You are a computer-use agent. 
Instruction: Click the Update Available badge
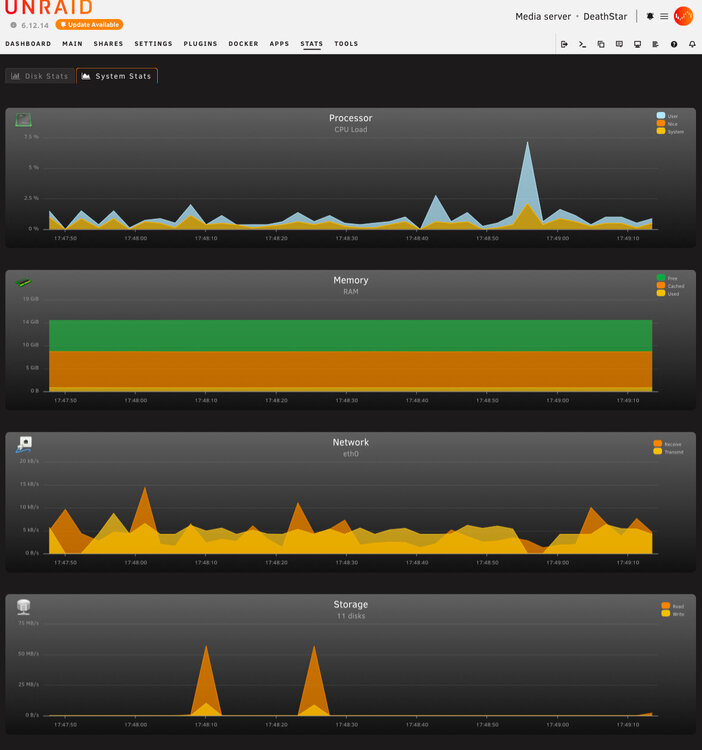click(x=89, y=24)
